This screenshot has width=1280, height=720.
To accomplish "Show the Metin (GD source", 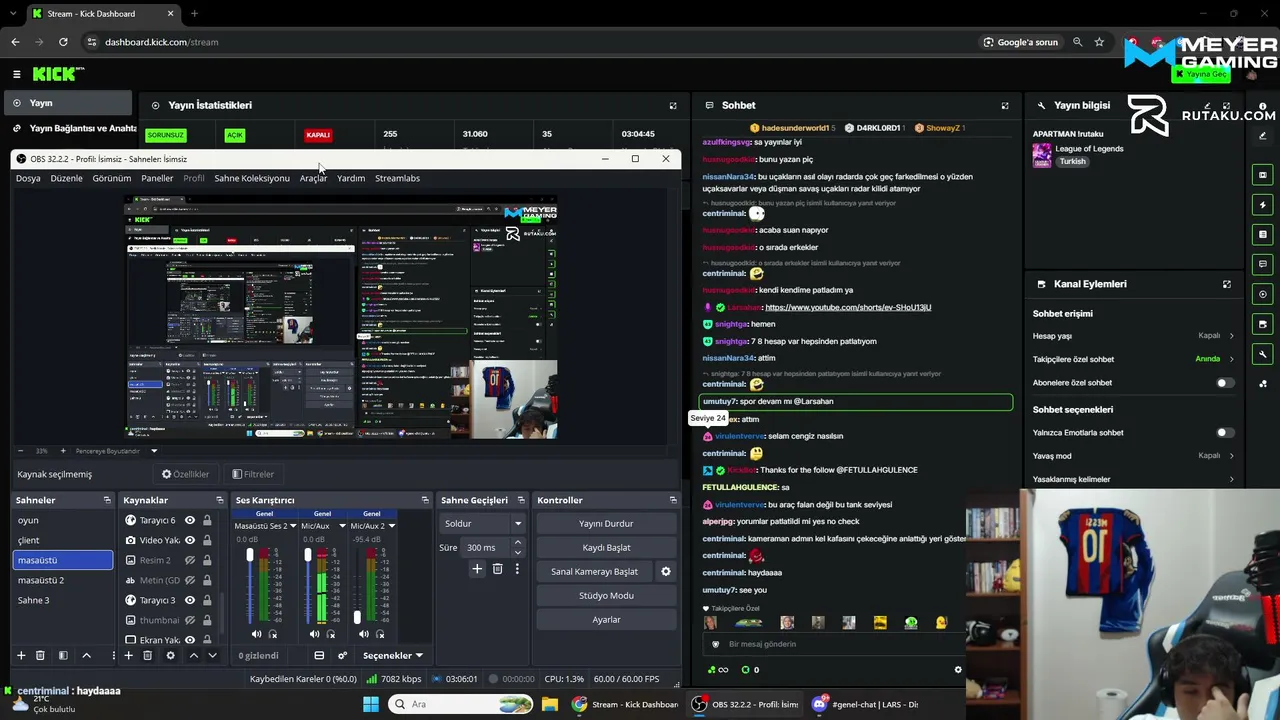I will (190, 580).
